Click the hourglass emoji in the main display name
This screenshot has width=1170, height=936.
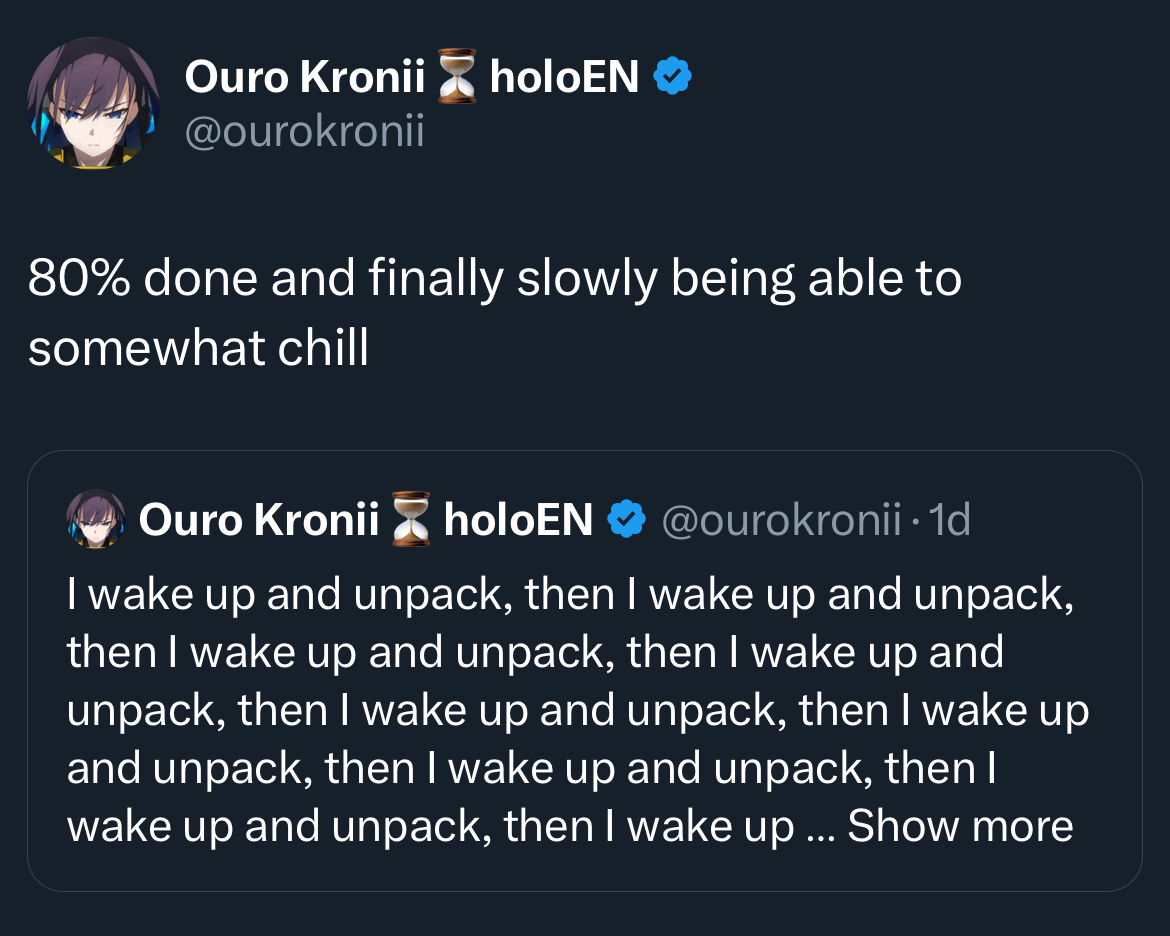457,76
